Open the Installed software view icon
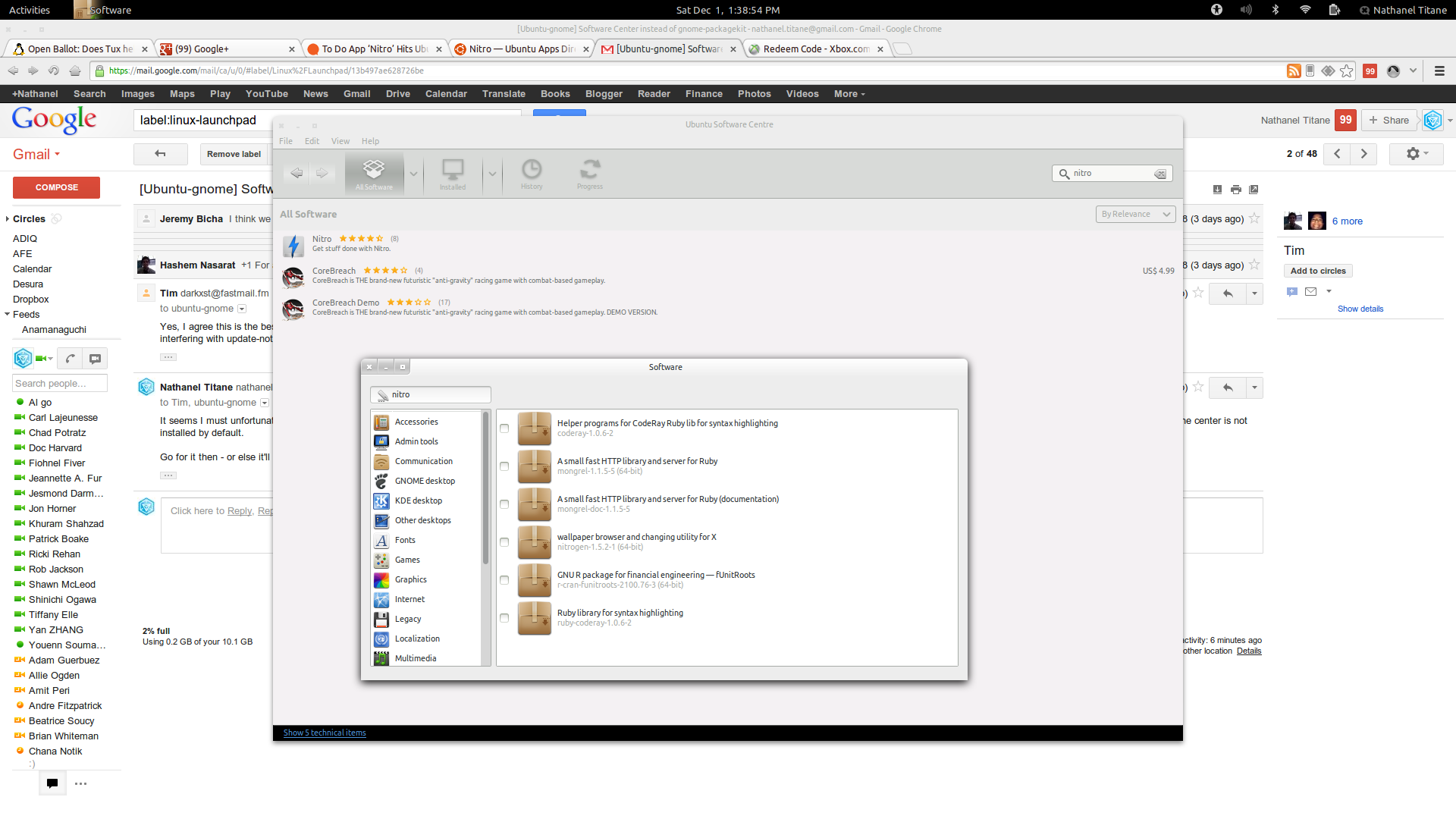This screenshot has width=1456, height=819. [453, 169]
